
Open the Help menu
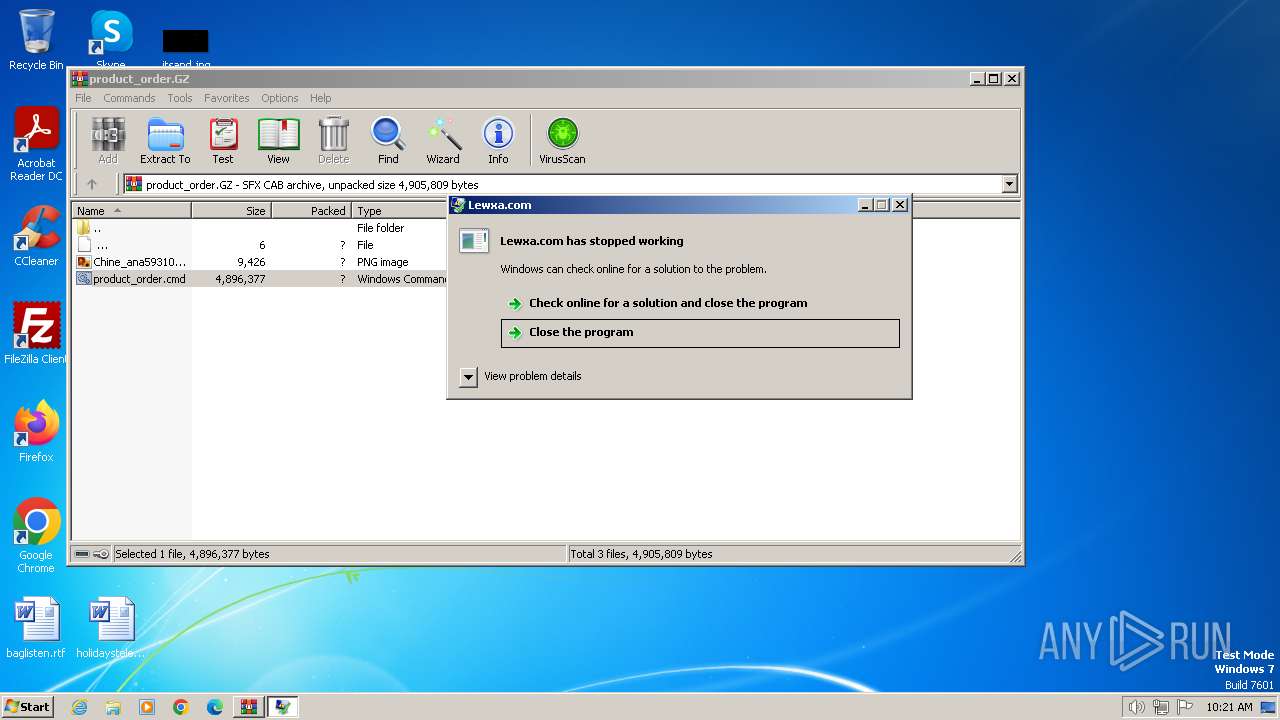pyautogui.click(x=320, y=98)
